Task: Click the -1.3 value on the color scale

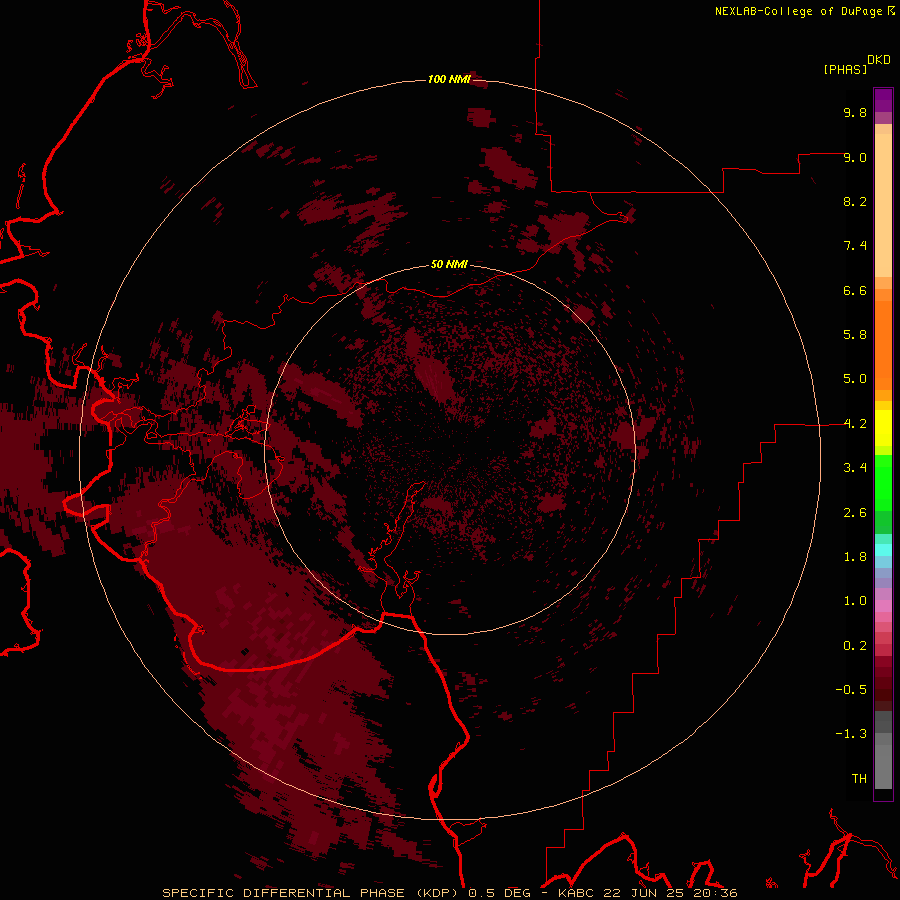Action: [851, 734]
